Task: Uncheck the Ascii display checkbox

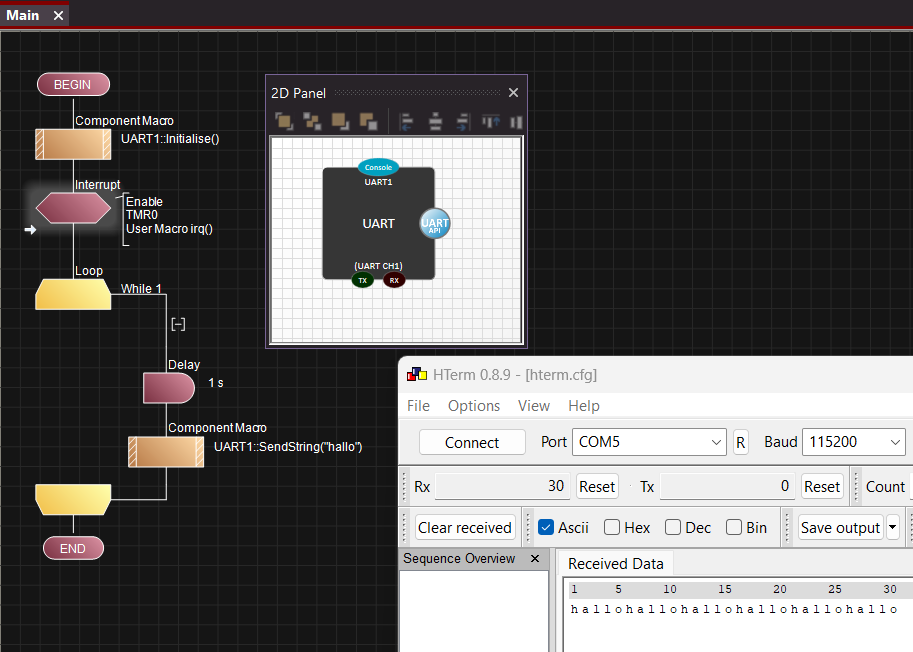Action: [x=546, y=527]
